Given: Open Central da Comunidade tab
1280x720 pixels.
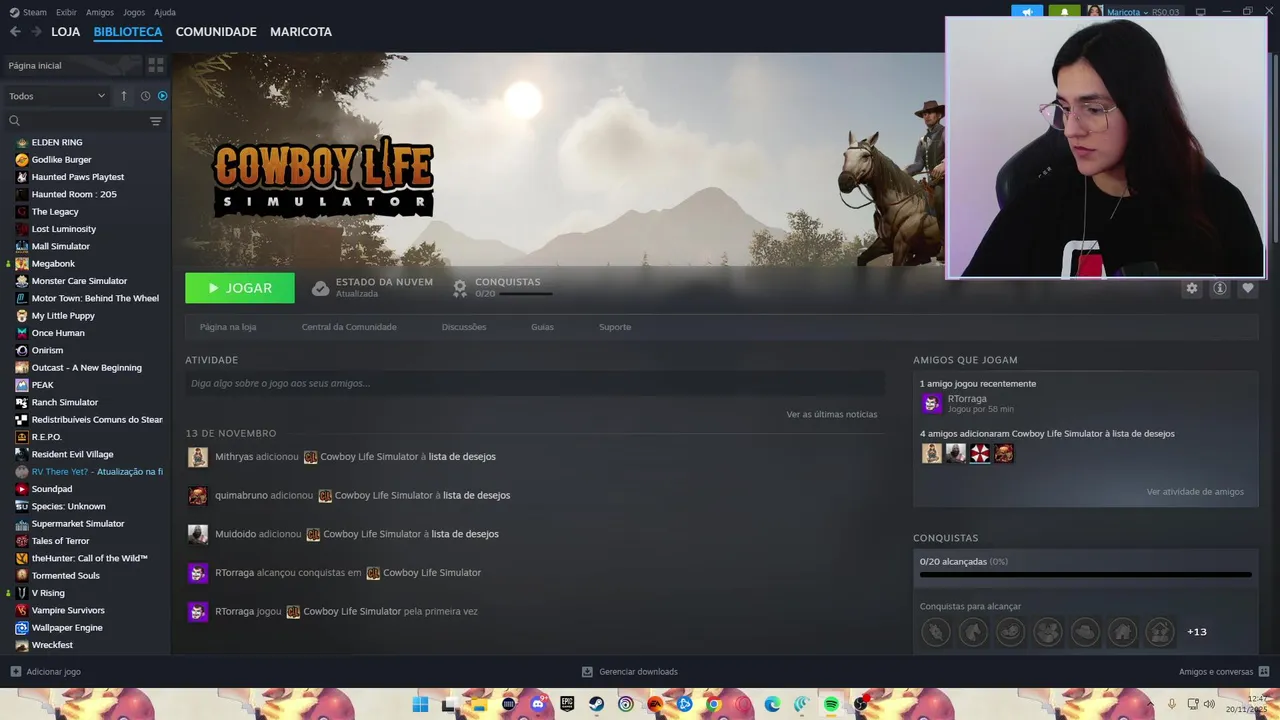Looking at the screenshot, I should click(349, 327).
